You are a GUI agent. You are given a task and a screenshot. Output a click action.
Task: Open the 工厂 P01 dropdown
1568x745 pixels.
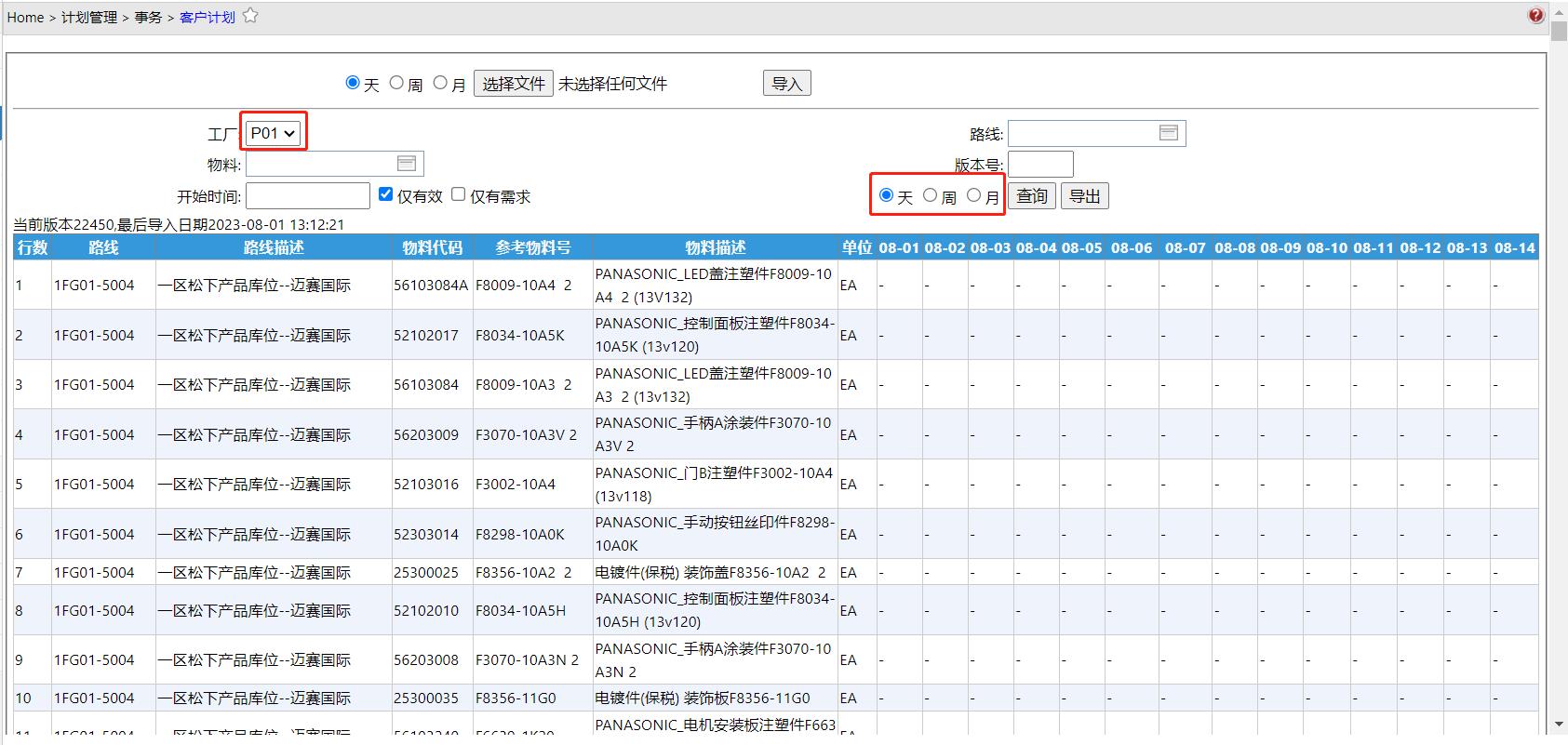pos(274,133)
